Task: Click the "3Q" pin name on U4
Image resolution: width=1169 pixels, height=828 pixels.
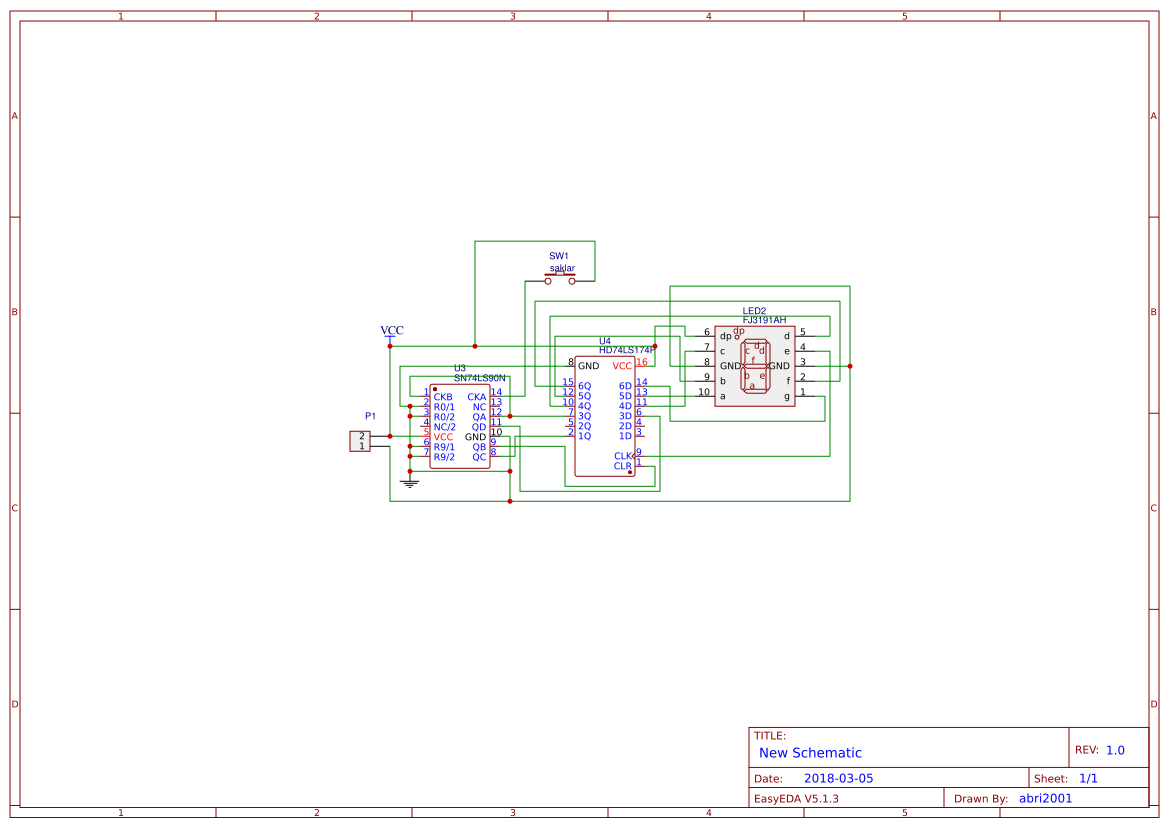Action: click(x=584, y=416)
